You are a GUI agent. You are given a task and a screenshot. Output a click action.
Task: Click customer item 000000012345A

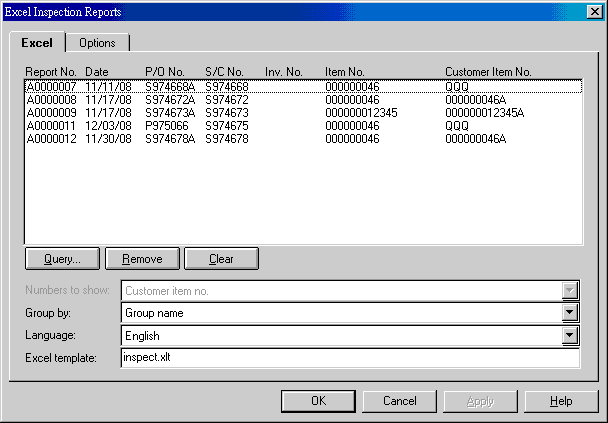point(485,113)
